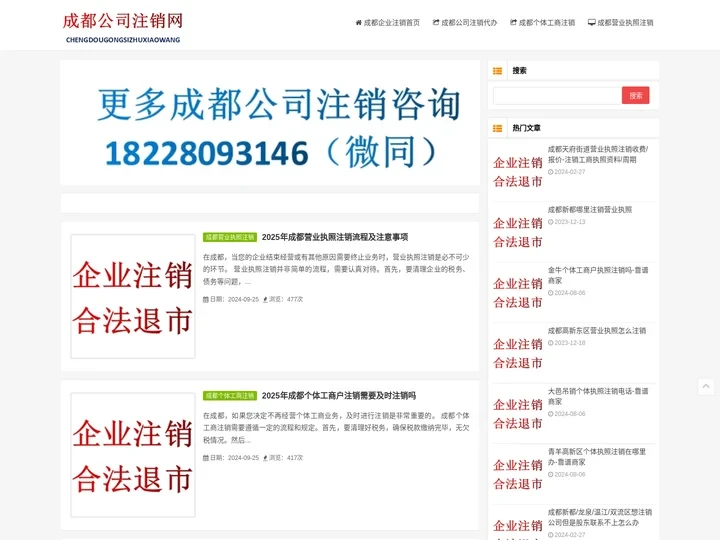Open hot article 成都高新东区营业执照怎么注销
This screenshot has width=720, height=540.
click(596, 330)
